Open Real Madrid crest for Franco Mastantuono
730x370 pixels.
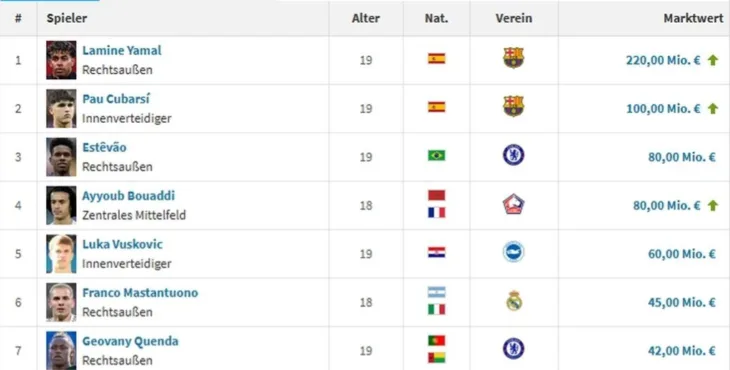pos(514,301)
